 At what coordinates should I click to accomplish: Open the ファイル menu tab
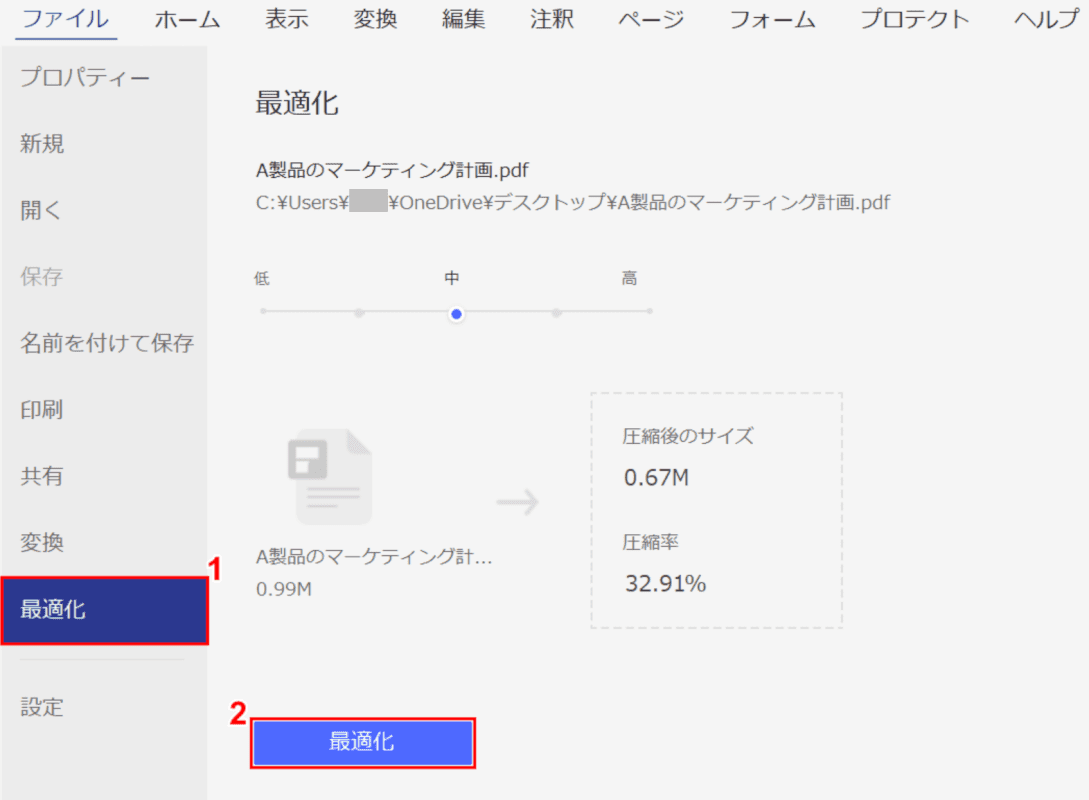tap(66, 19)
